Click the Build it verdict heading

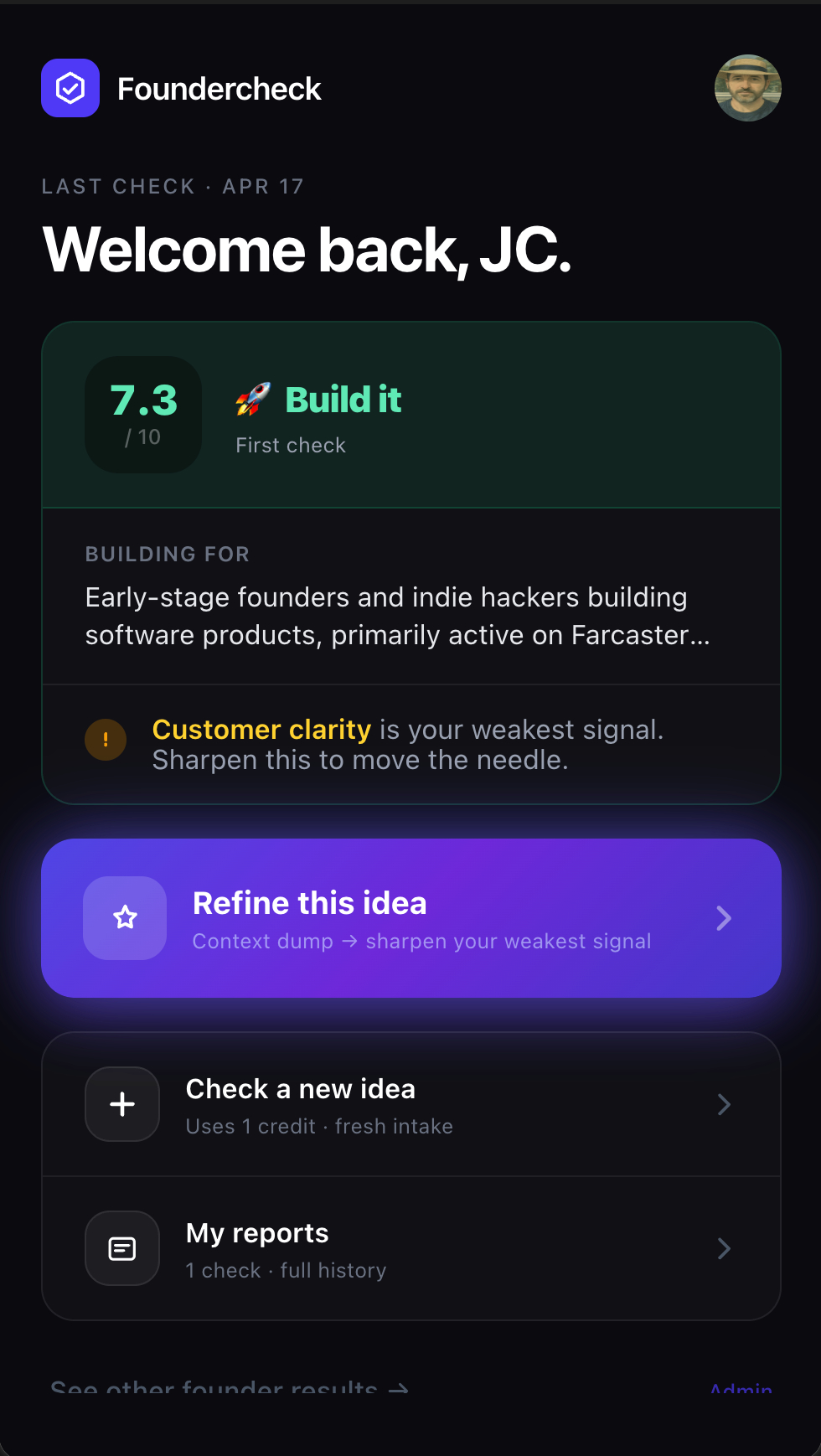pos(343,400)
